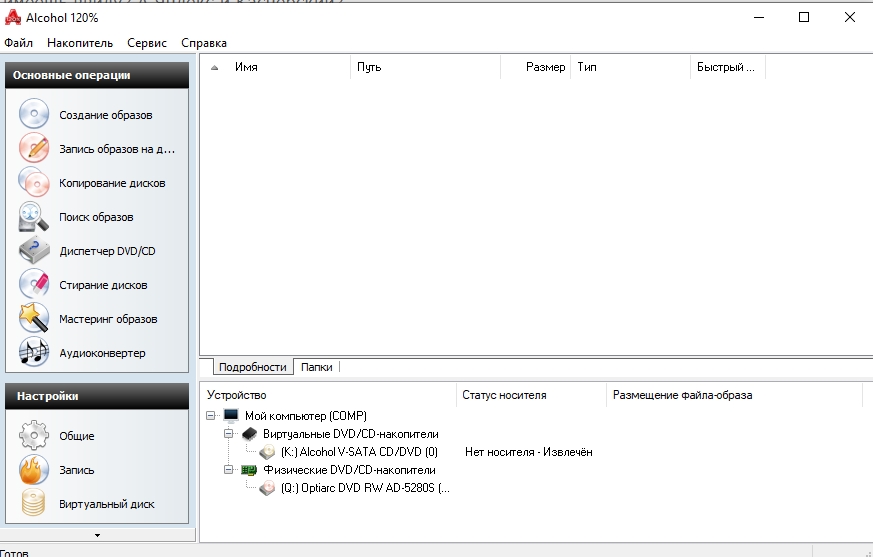
Task: Click the Мастеринг образов wand icon
Action: click(34, 318)
